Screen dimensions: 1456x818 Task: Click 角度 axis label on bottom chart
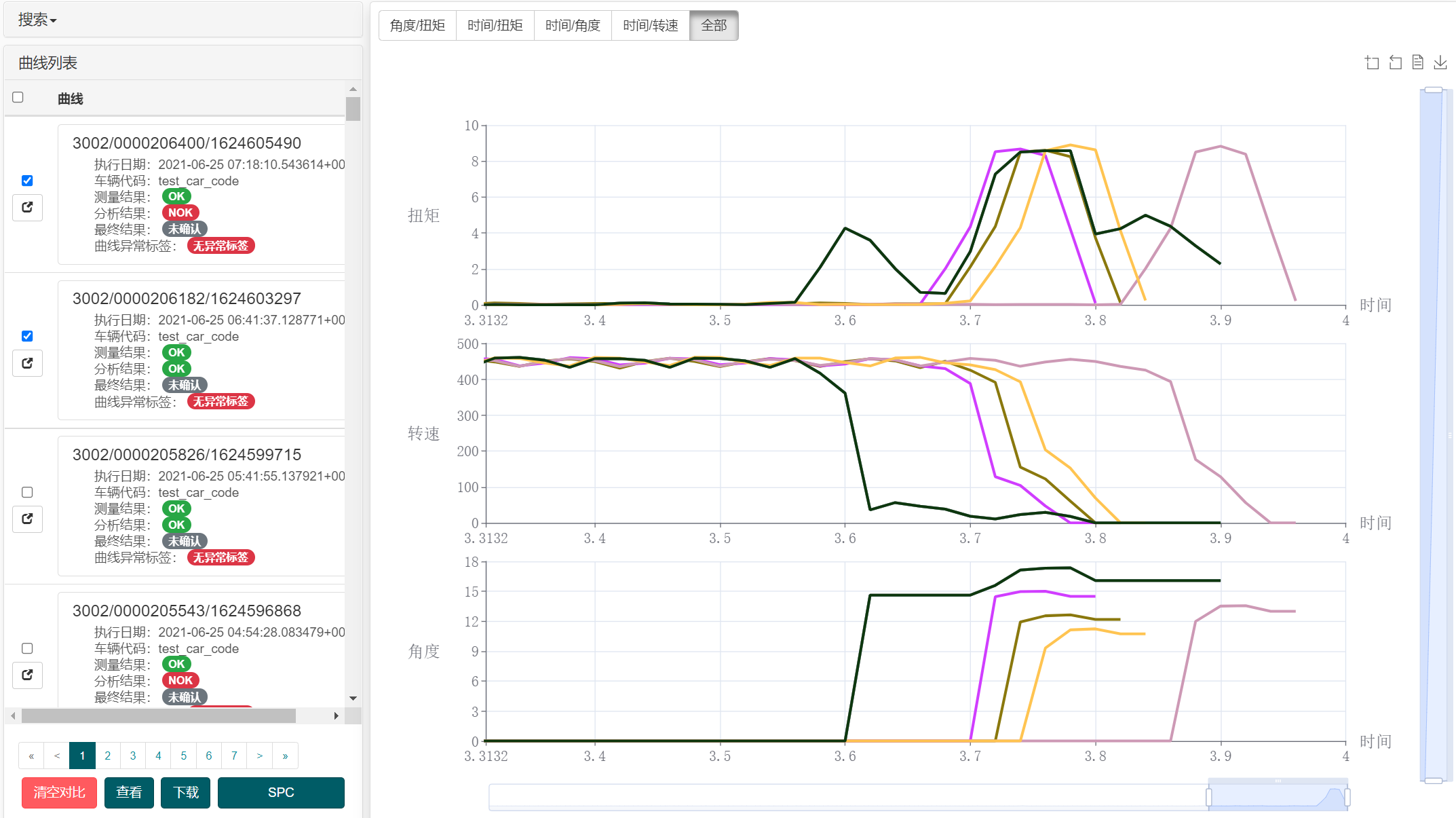423,652
